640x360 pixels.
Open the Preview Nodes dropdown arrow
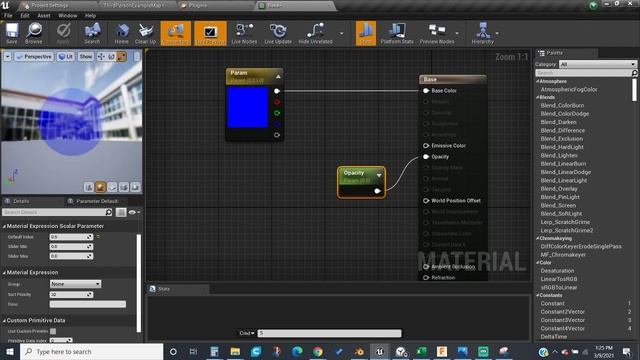(457, 33)
